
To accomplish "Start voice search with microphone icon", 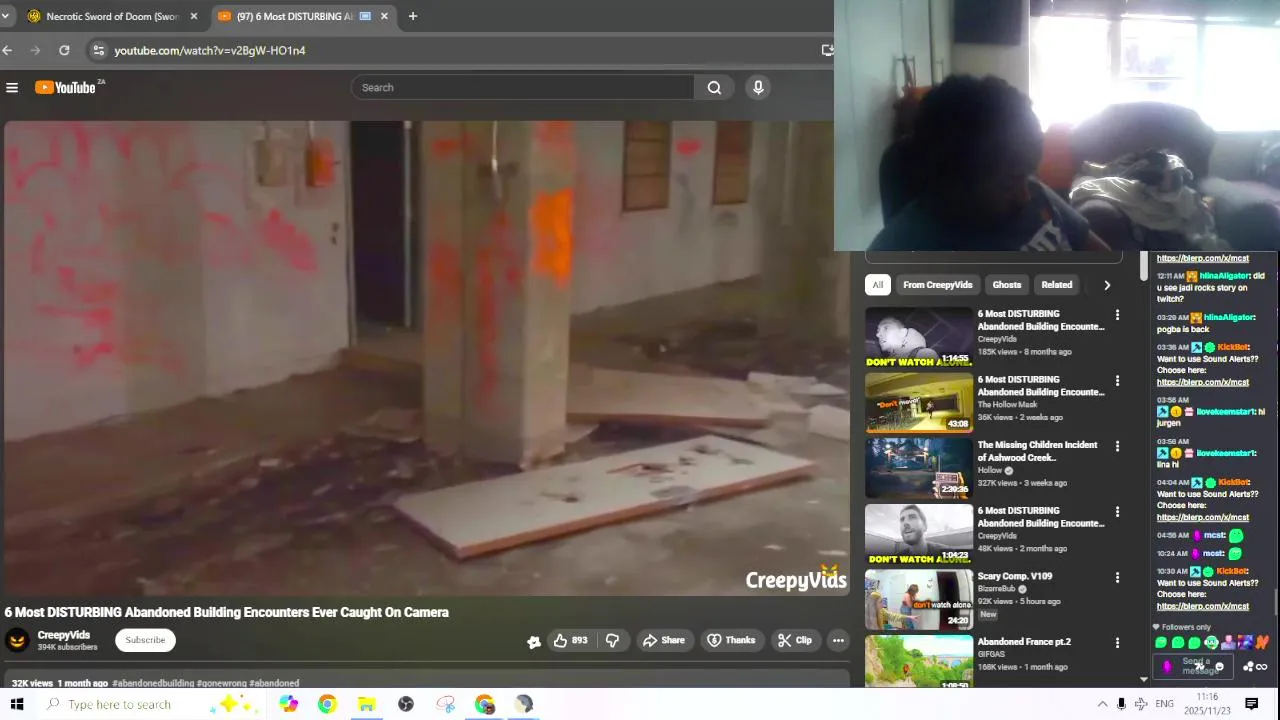I will [x=758, y=88].
